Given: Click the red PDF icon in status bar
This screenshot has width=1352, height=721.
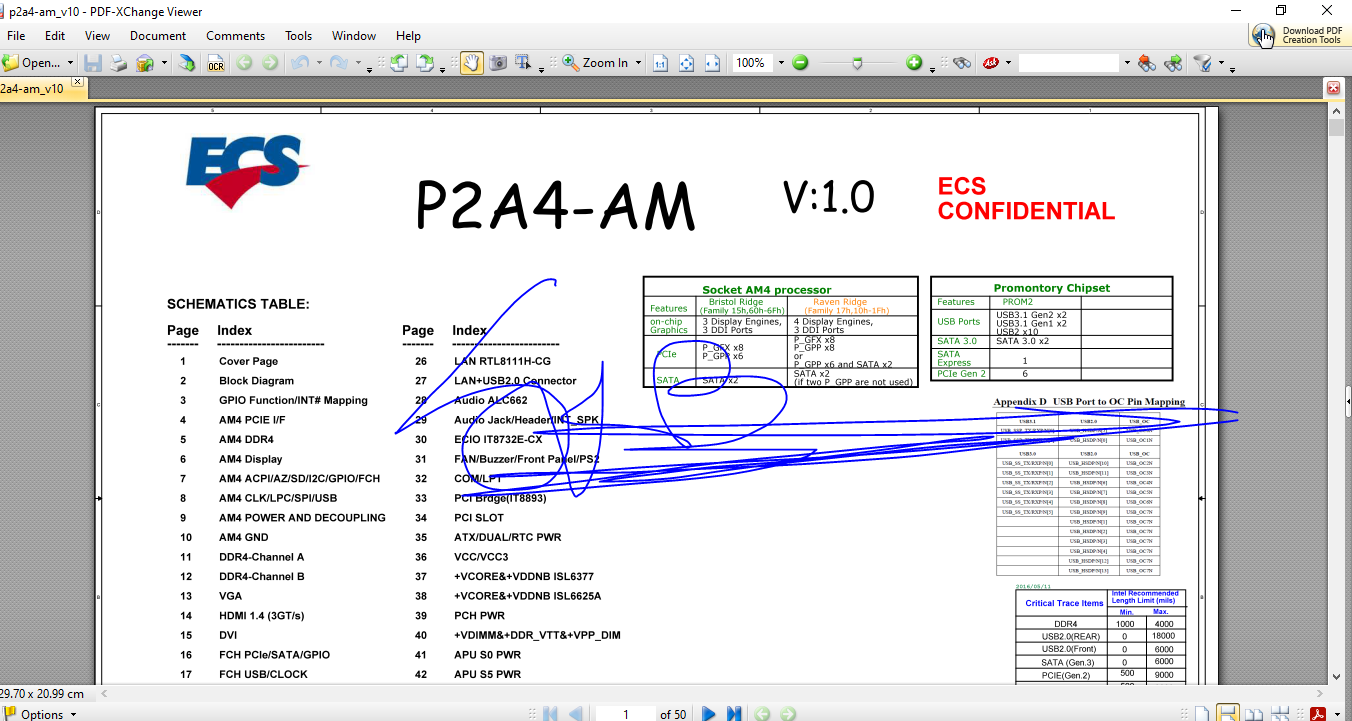Looking at the screenshot, I should (1317, 714).
